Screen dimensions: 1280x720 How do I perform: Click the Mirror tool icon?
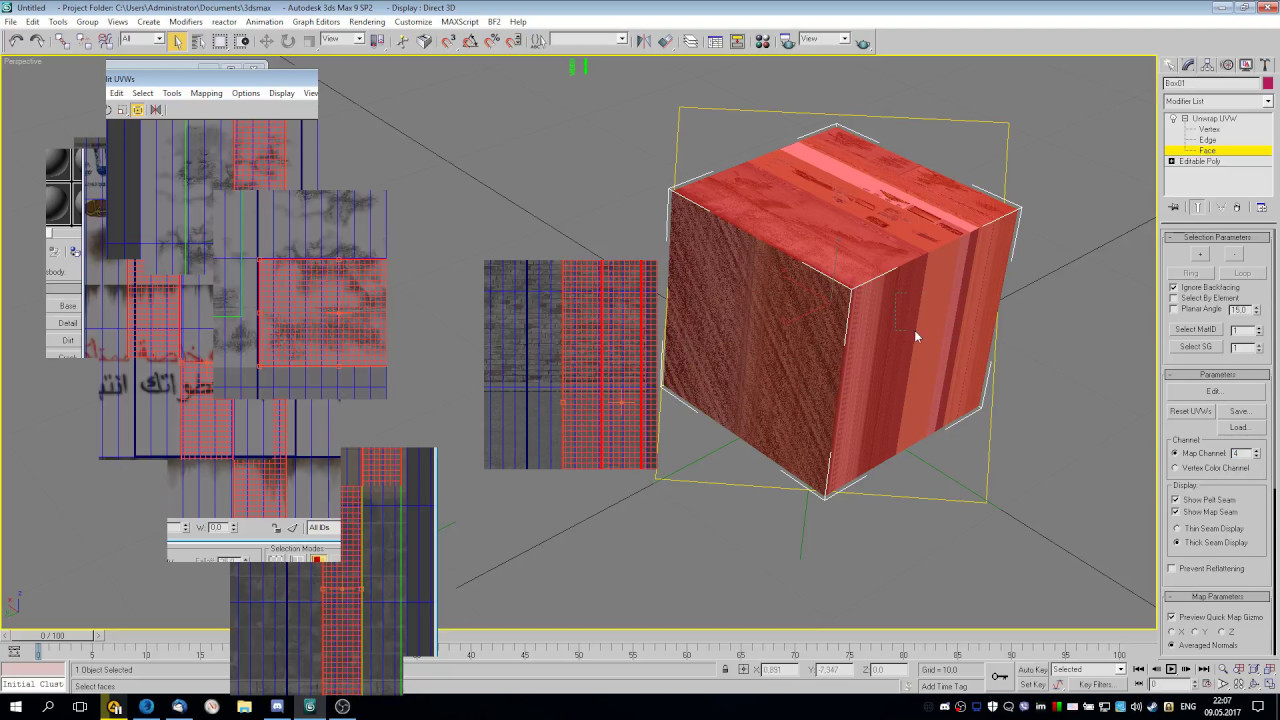(x=644, y=41)
